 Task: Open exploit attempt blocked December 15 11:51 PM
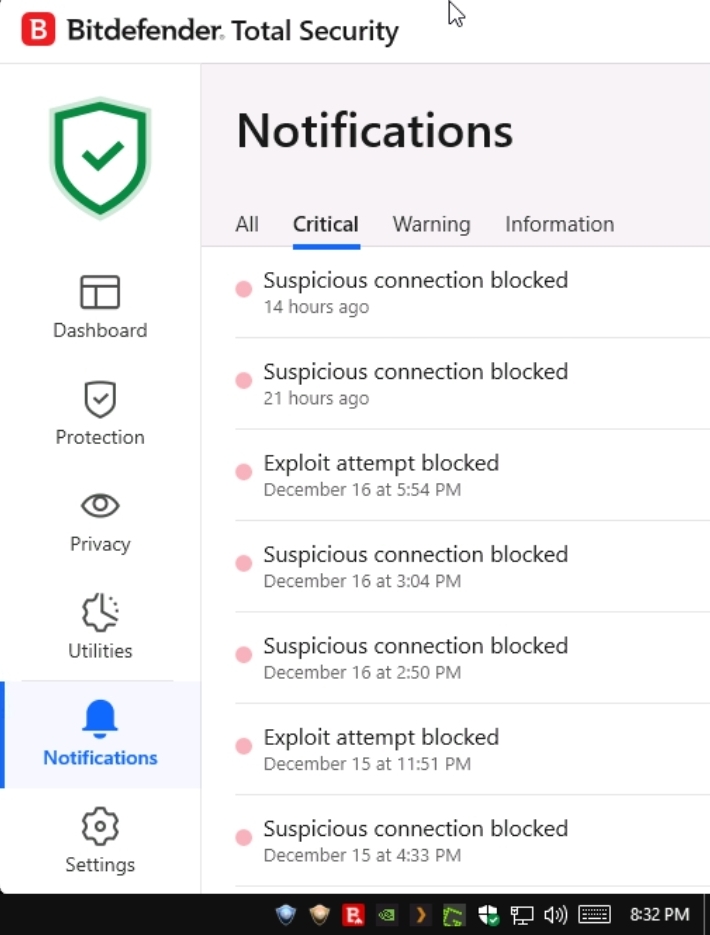(x=381, y=748)
